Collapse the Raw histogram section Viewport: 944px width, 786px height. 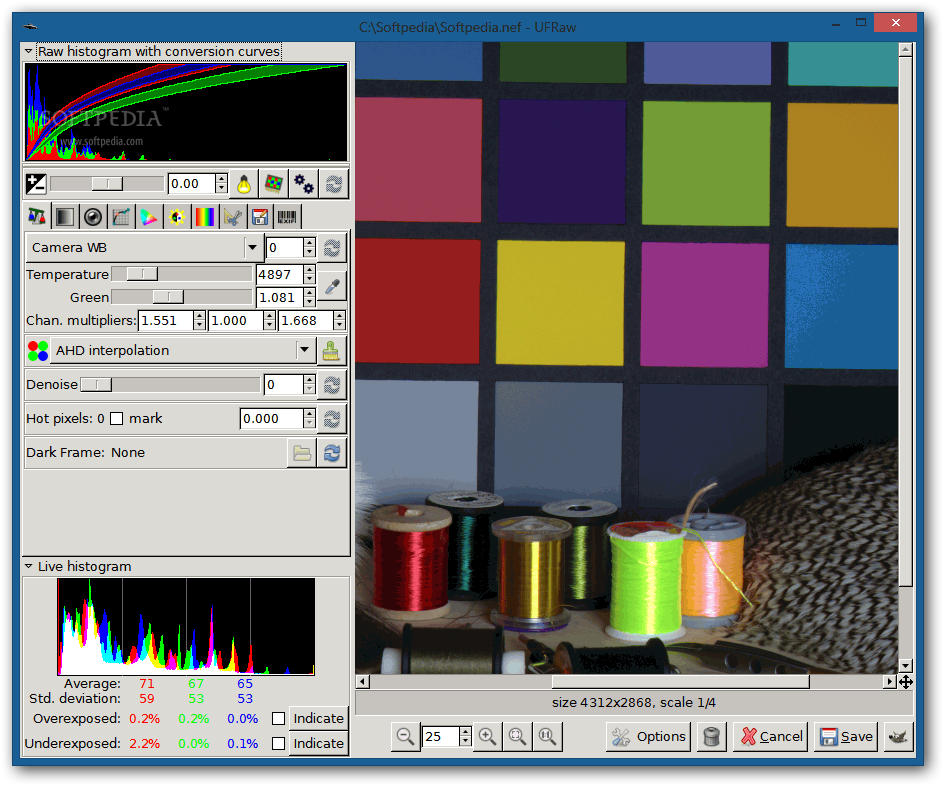pos(28,52)
